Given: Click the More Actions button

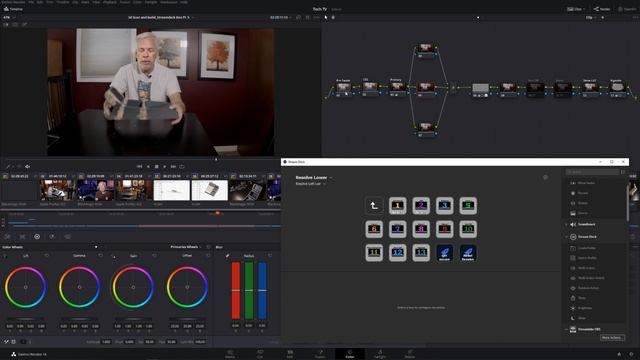Looking at the screenshot, I should (612, 338).
